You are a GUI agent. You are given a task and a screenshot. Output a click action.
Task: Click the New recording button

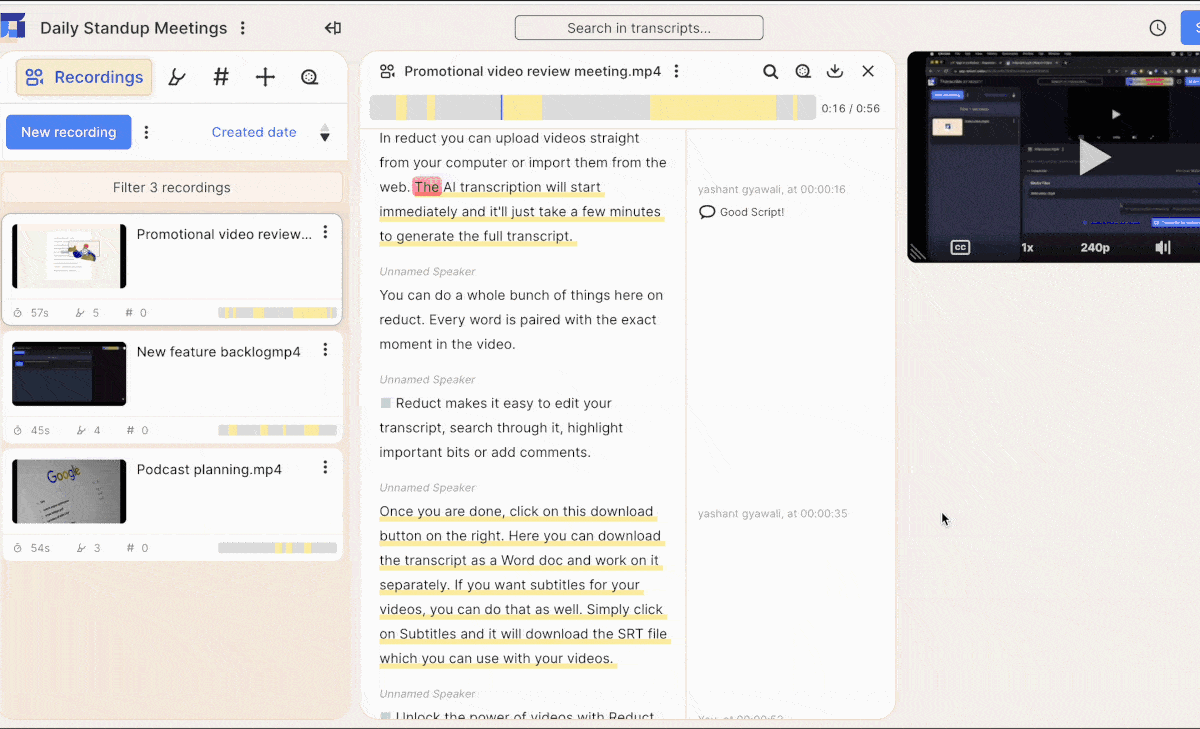pyautogui.click(x=69, y=132)
